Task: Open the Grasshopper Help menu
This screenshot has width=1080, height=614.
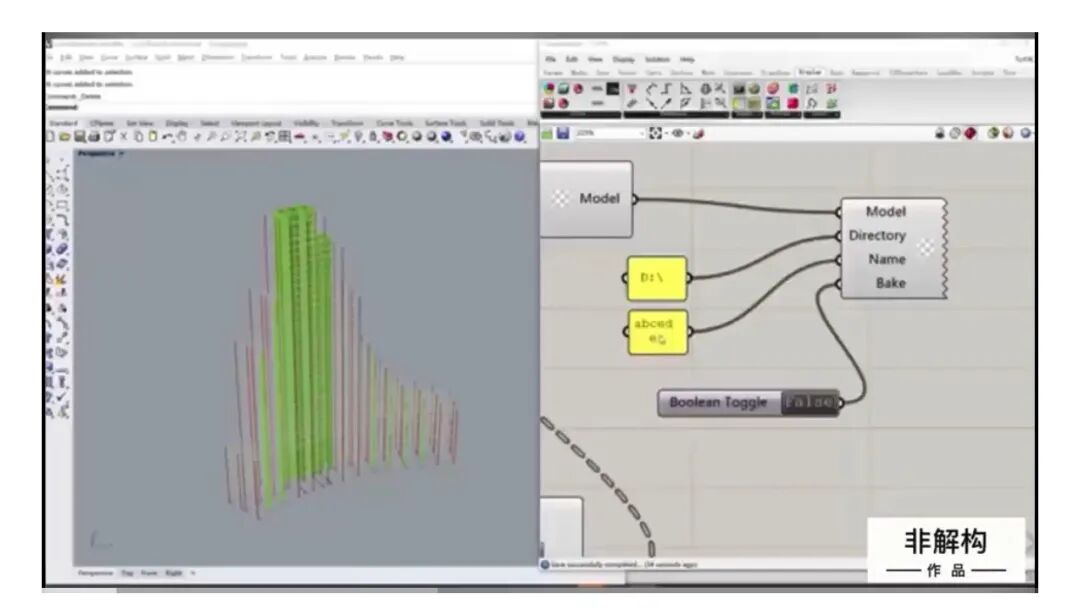Action: (687, 59)
